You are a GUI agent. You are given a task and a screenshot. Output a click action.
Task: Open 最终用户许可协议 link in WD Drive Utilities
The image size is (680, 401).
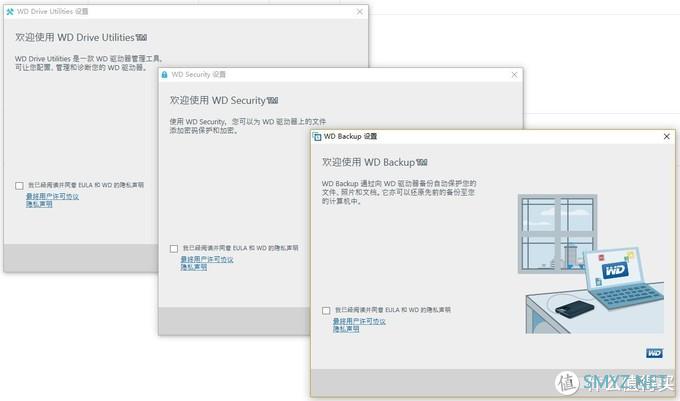tap(52, 196)
